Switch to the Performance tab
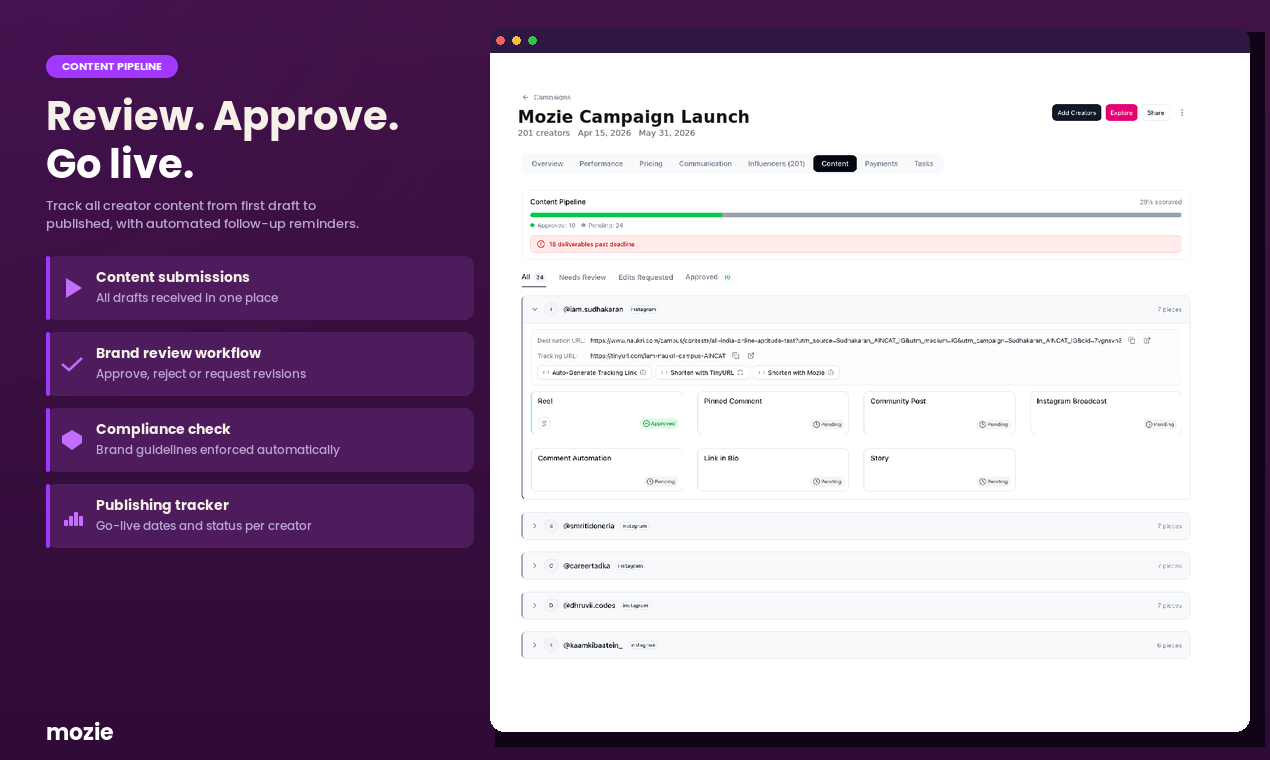The width and height of the screenshot is (1270, 760). [601, 164]
